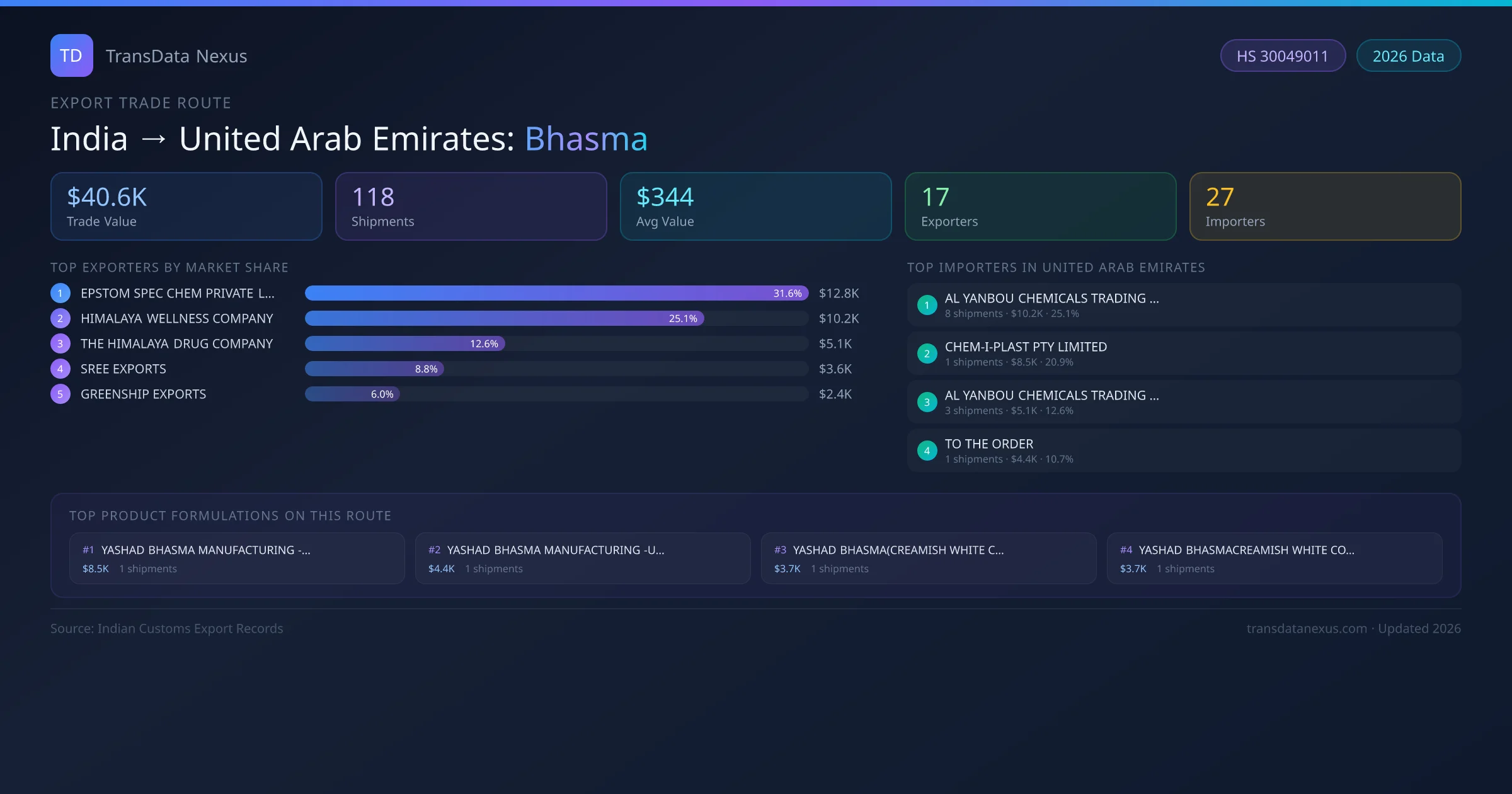This screenshot has height=794, width=1512.
Task: Open the 27 Importers card
Action: pyautogui.click(x=1325, y=206)
